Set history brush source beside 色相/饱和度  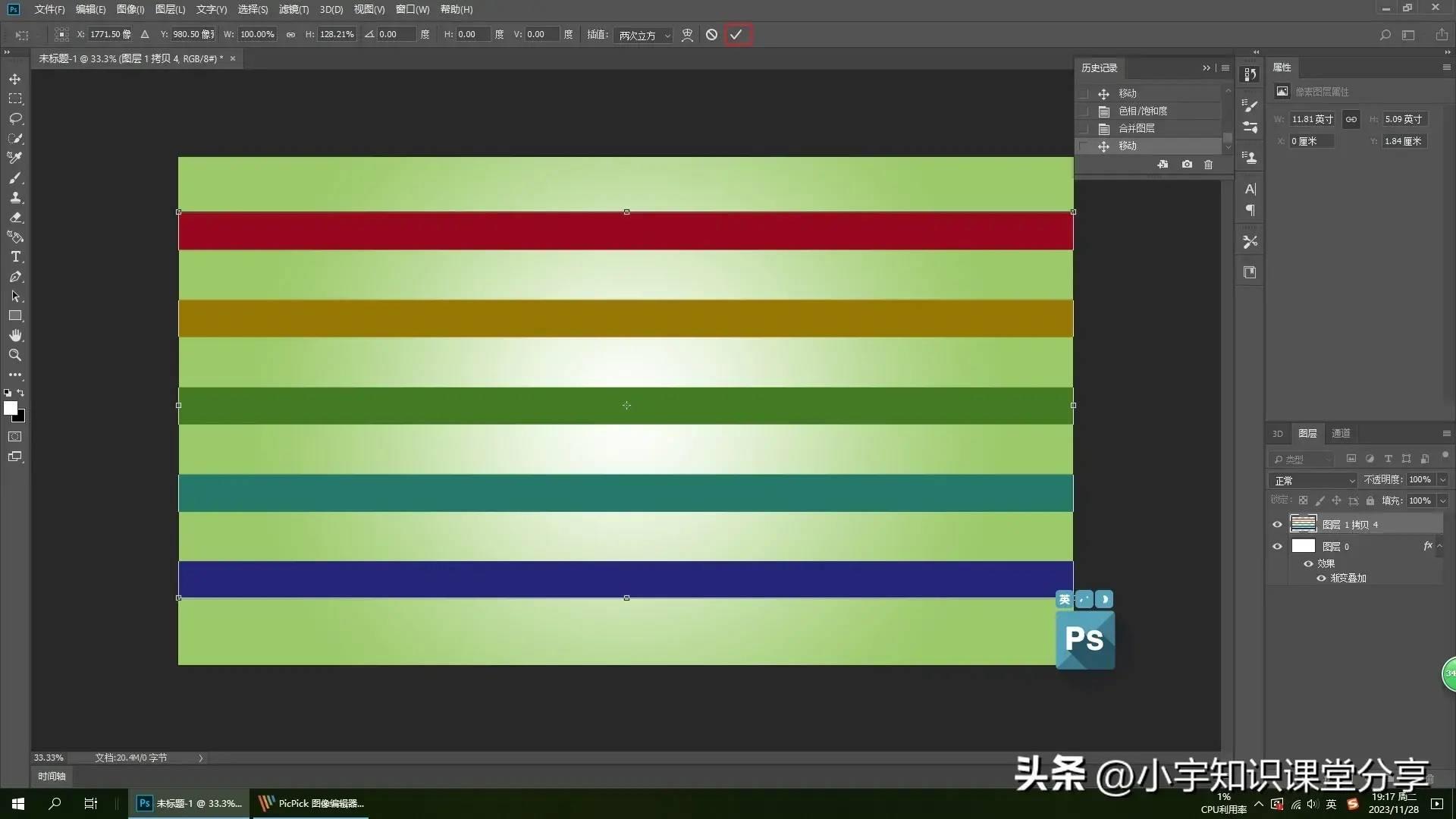point(1084,111)
